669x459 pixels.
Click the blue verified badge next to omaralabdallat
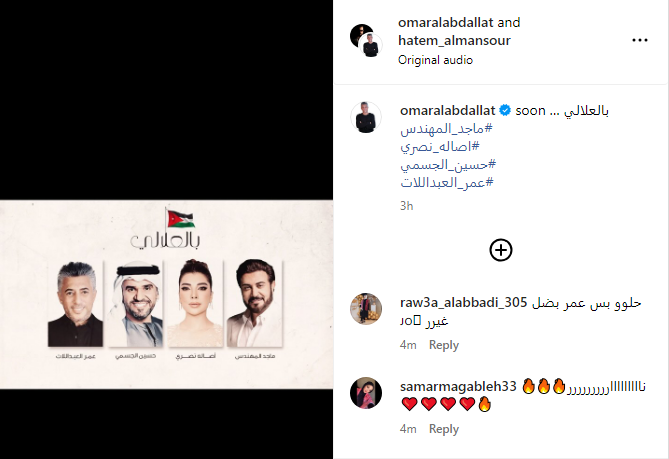click(x=505, y=110)
